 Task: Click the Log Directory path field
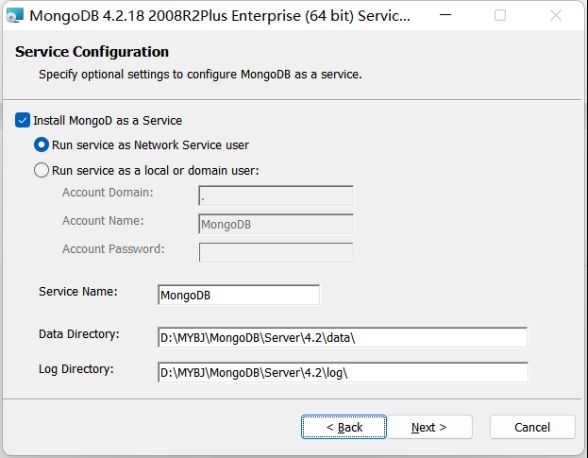coord(342,372)
